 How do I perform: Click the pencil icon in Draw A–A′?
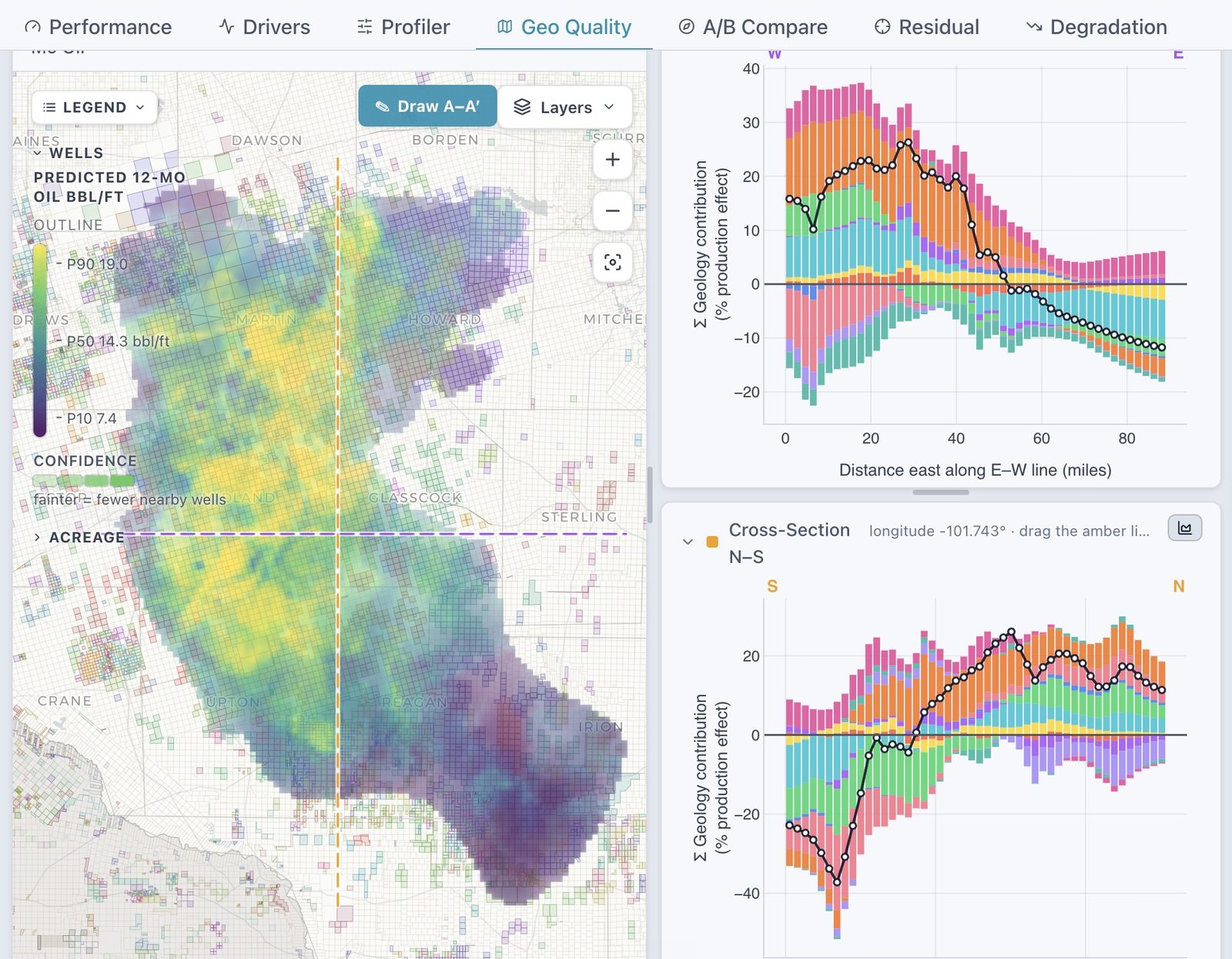click(382, 106)
